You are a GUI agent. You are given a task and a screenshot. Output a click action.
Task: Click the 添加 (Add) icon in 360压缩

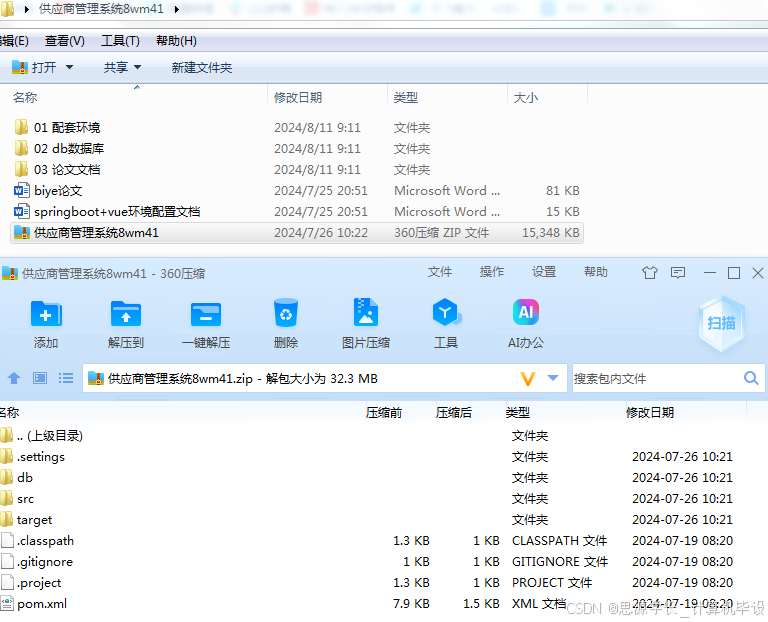click(x=46, y=313)
